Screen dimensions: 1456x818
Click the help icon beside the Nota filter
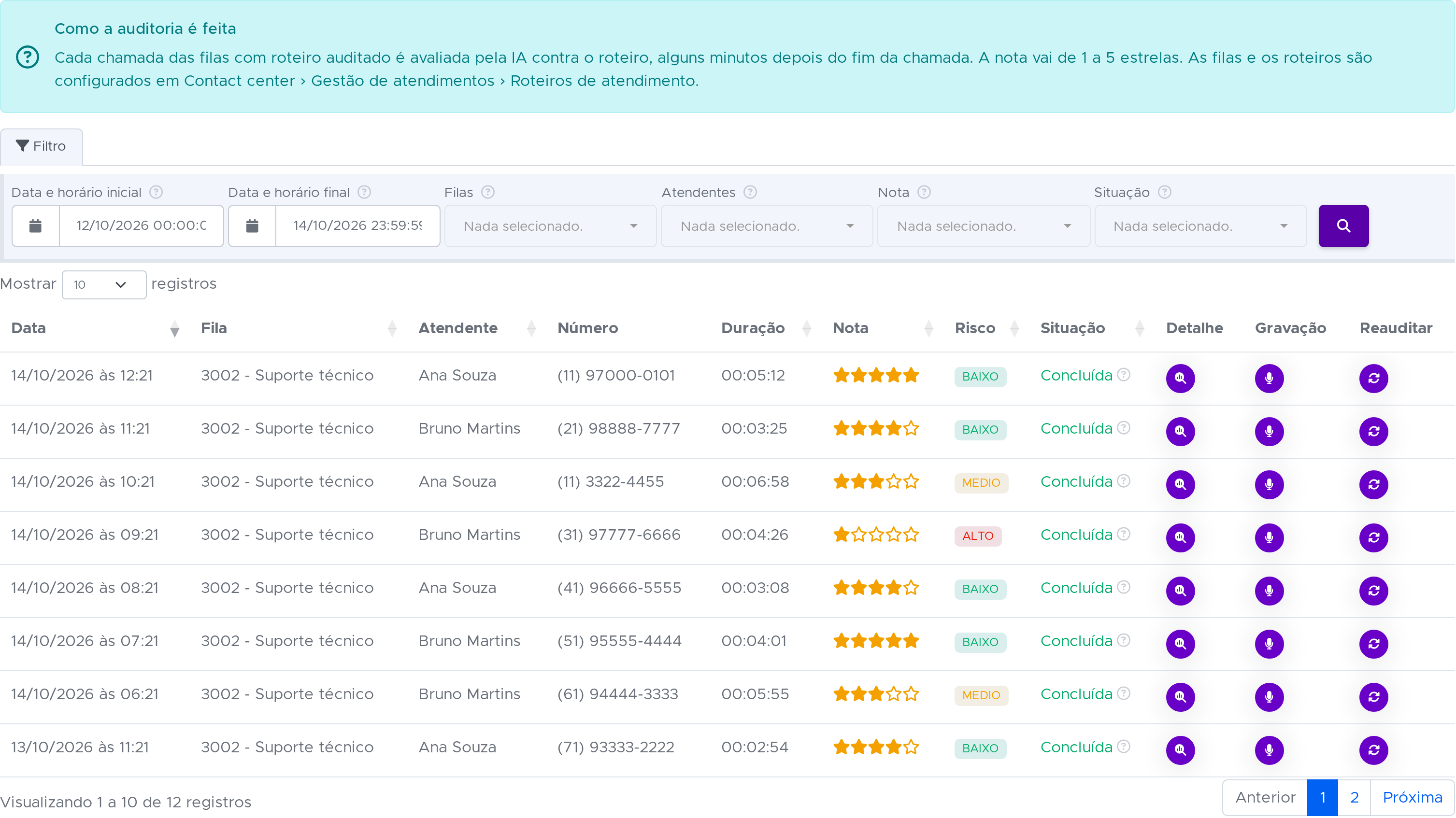pos(924,192)
